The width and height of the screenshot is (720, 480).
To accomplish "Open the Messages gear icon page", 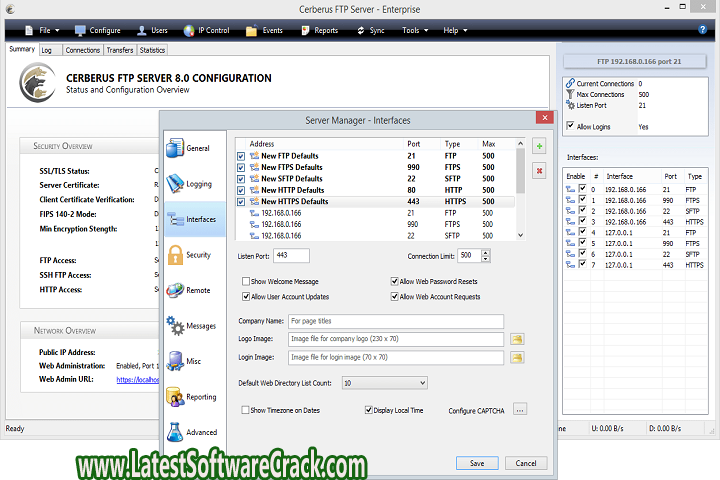I will click(175, 326).
